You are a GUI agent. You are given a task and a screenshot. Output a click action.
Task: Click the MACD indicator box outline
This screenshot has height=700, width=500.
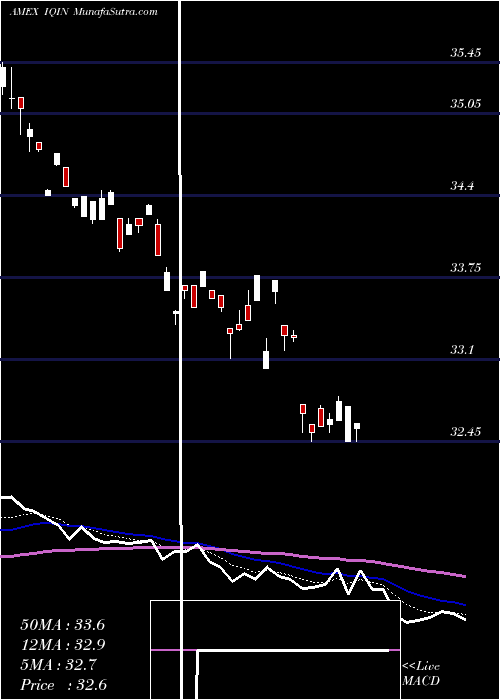(275, 650)
